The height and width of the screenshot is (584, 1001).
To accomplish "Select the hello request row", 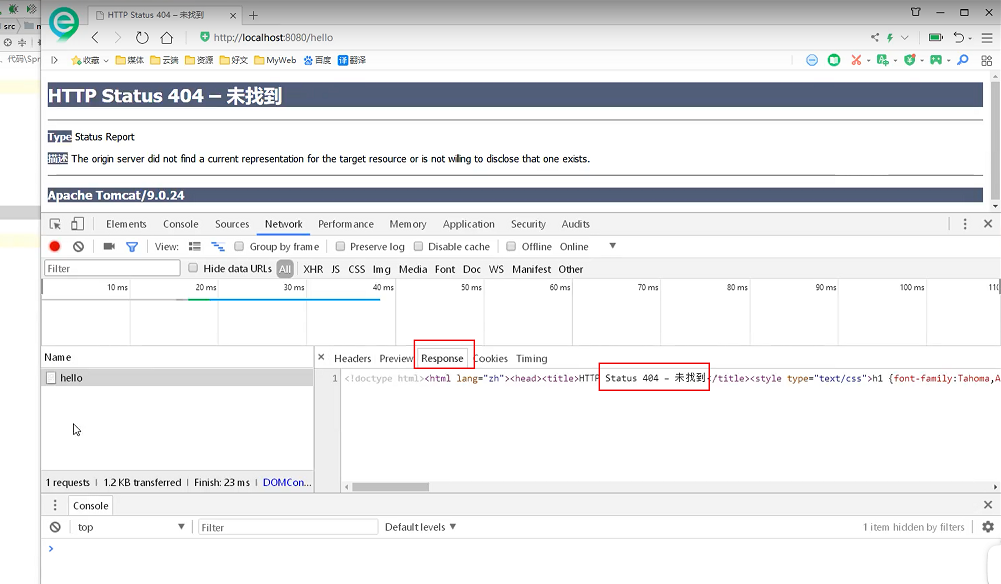I will click(x=177, y=378).
